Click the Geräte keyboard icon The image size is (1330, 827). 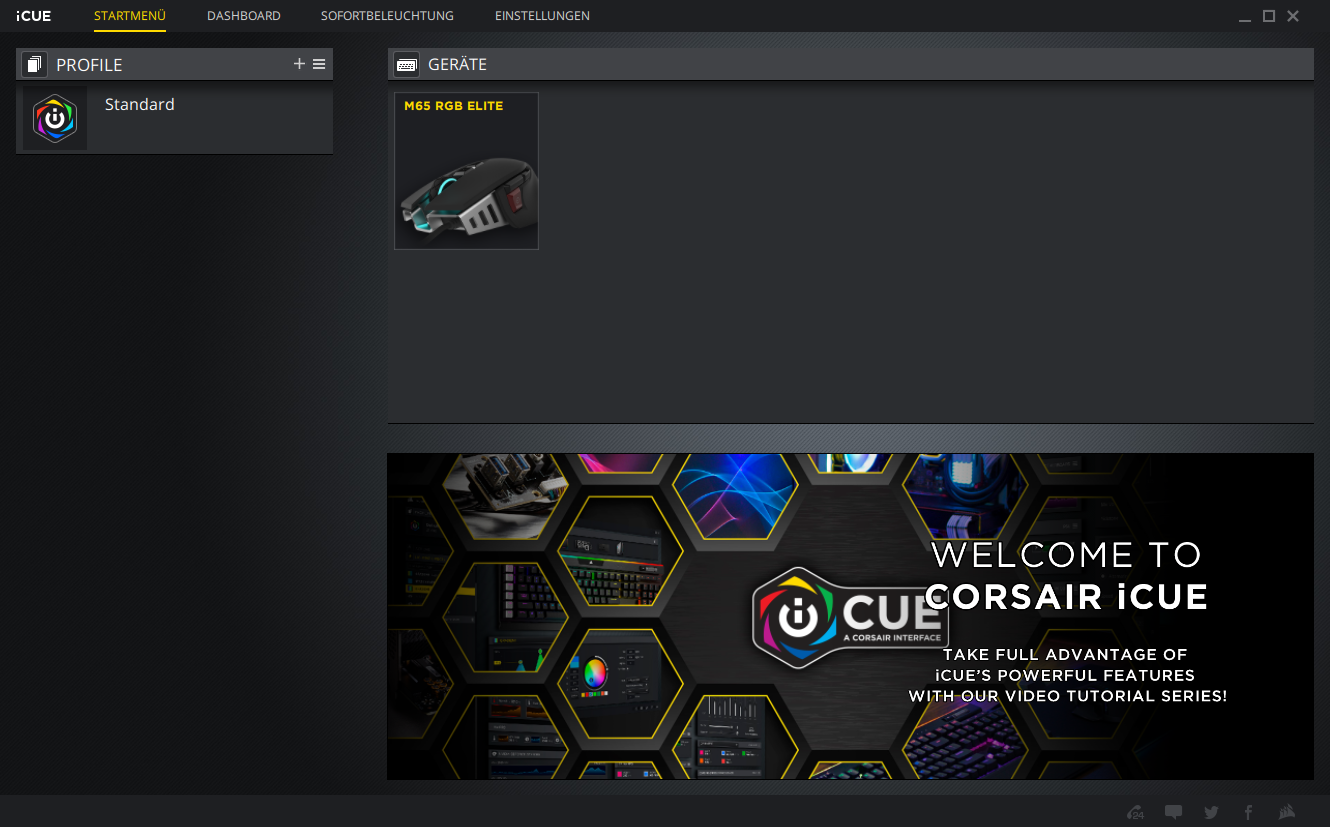[406, 64]
